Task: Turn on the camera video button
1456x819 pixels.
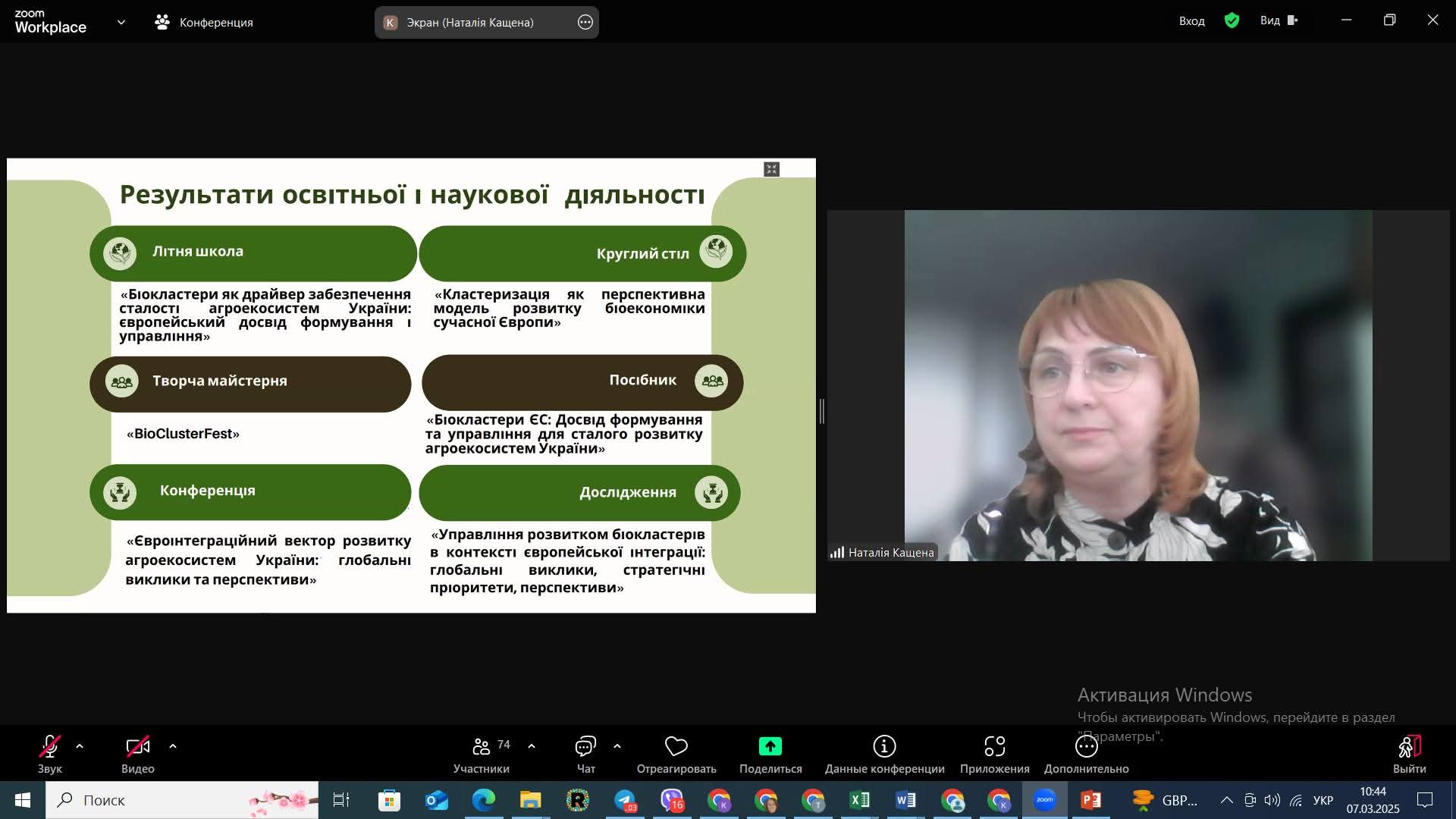Action: click(x=137, y=747)
